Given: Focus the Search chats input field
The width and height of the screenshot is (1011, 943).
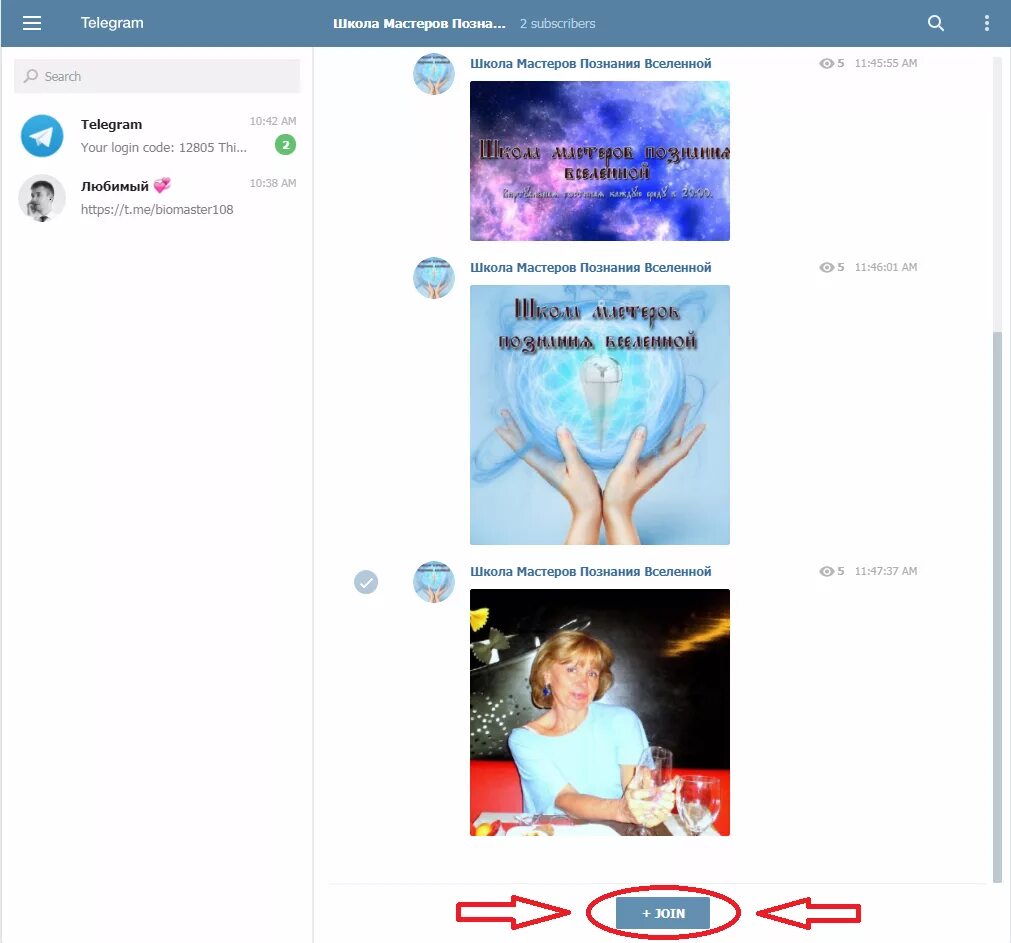Looking at the screenshot, I should click(157, 76).
